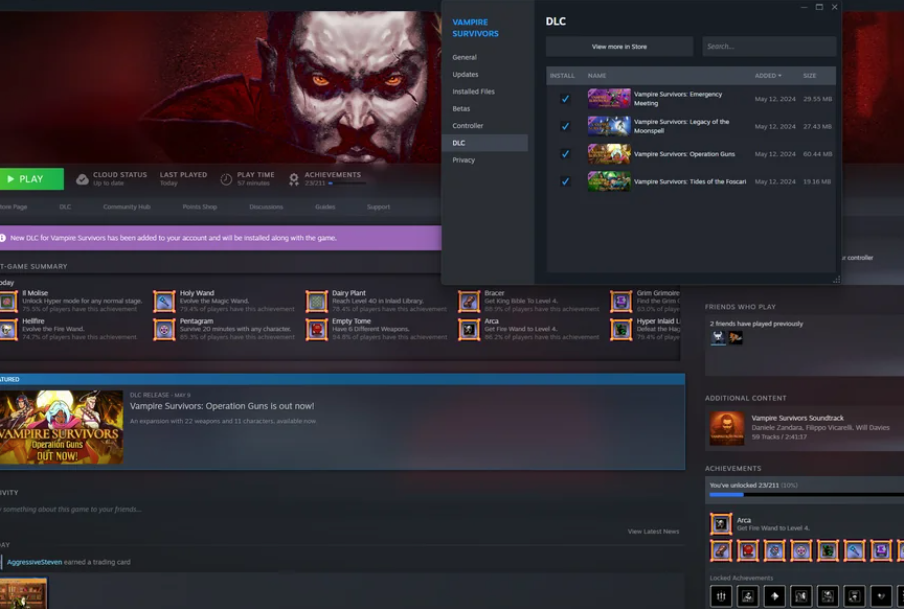Screen dimensions: 904x609
Task: Click AggressiveSteven username link
Action: (x=35, y=562)
